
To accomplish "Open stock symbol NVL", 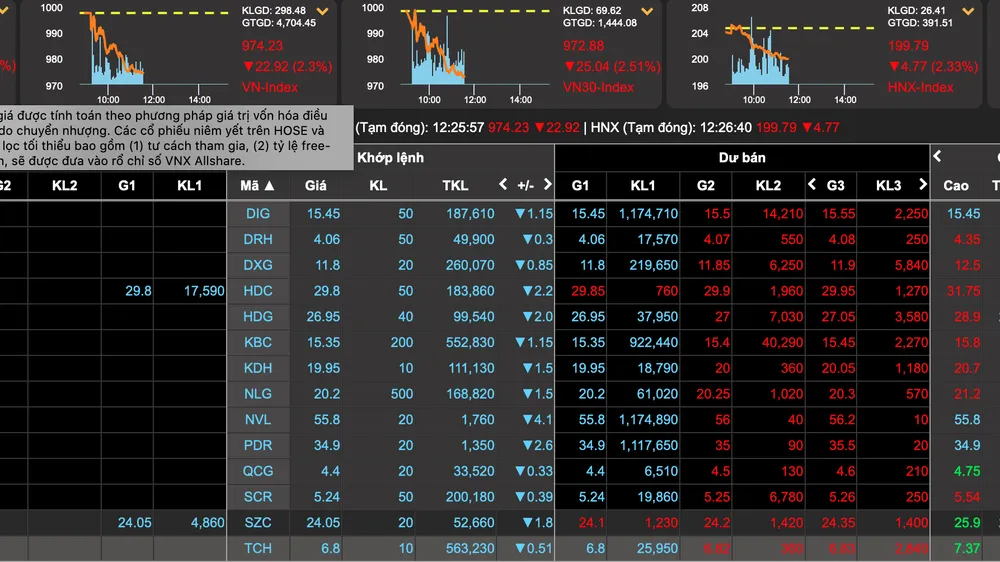I will (258, 420).
